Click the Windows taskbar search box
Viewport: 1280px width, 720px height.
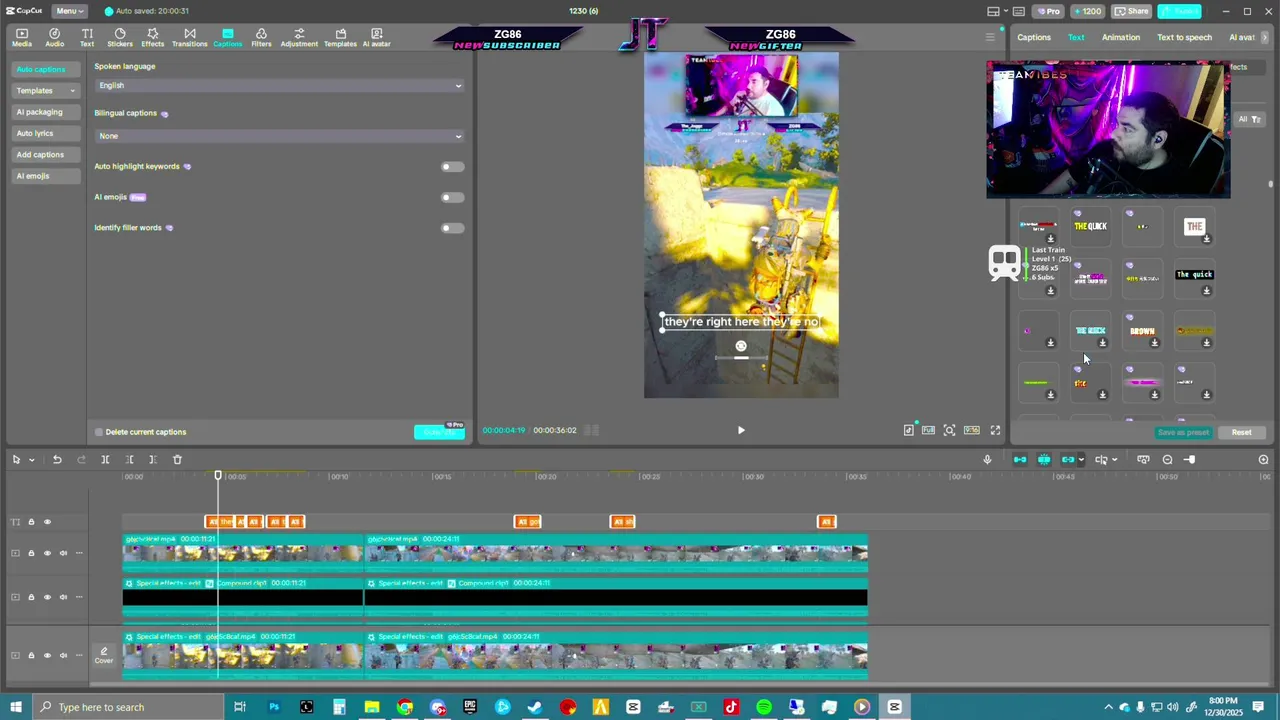128,707
